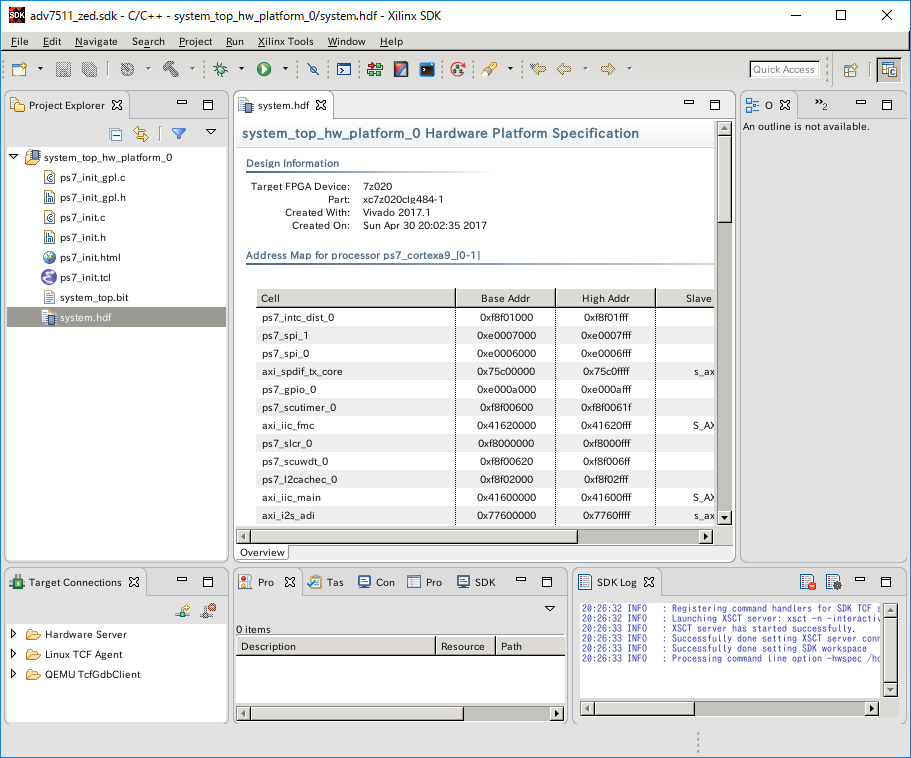Click Collapse All in Project Explorer
Image resolution: width=911 pixels, height=758 pixels.
(x=116, y=134)
